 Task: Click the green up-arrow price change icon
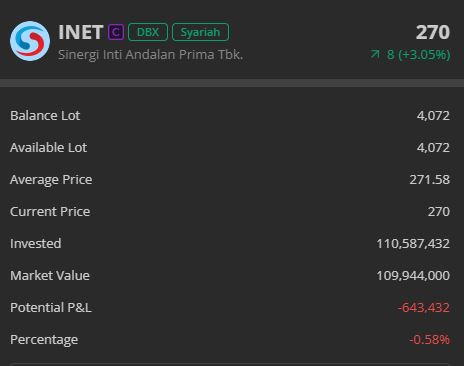tap(375, 54)
